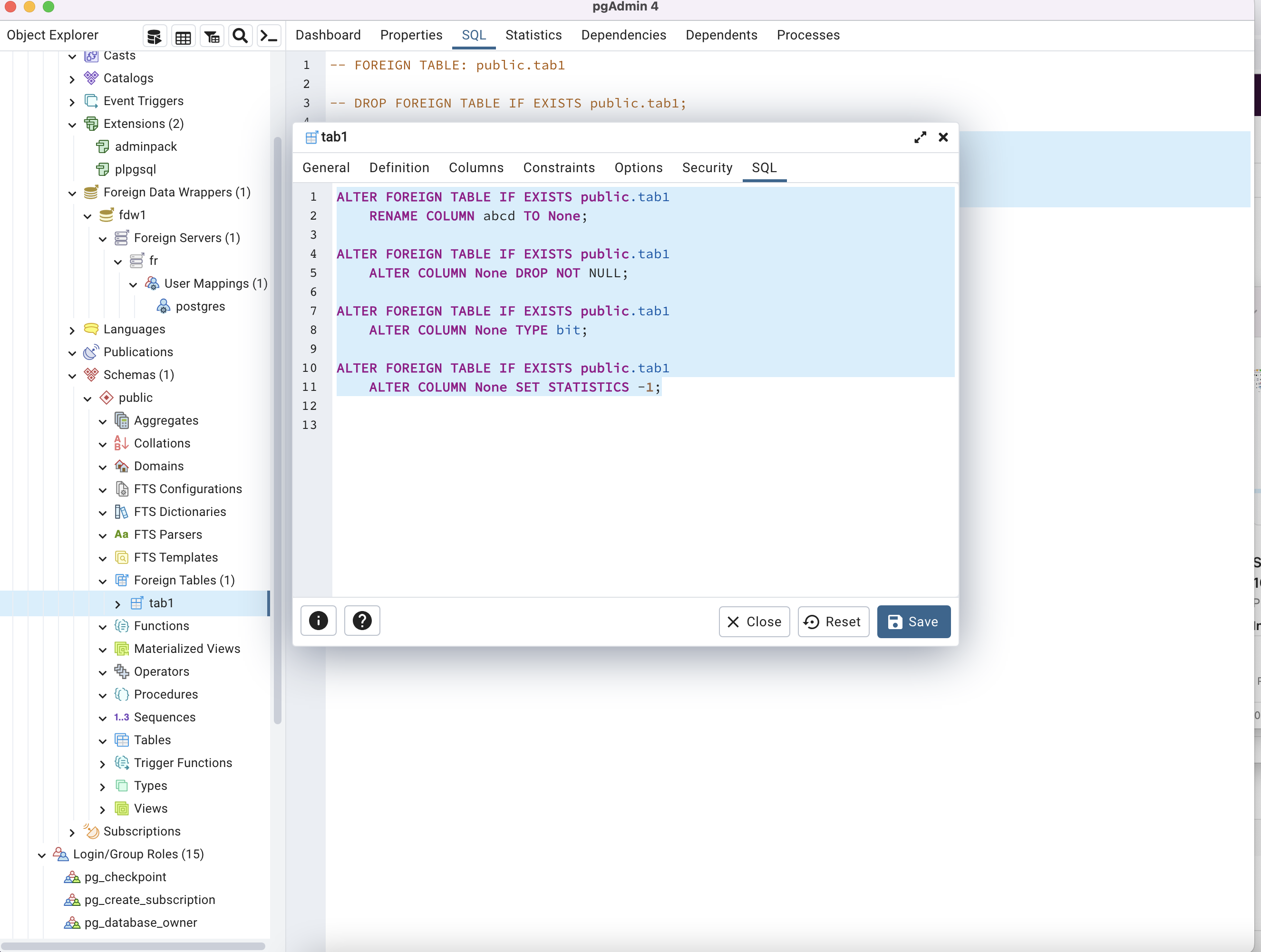This screenshot has width=1261, height=952.
Task: Click the info icon button in dialog
Action: (318, 621)
